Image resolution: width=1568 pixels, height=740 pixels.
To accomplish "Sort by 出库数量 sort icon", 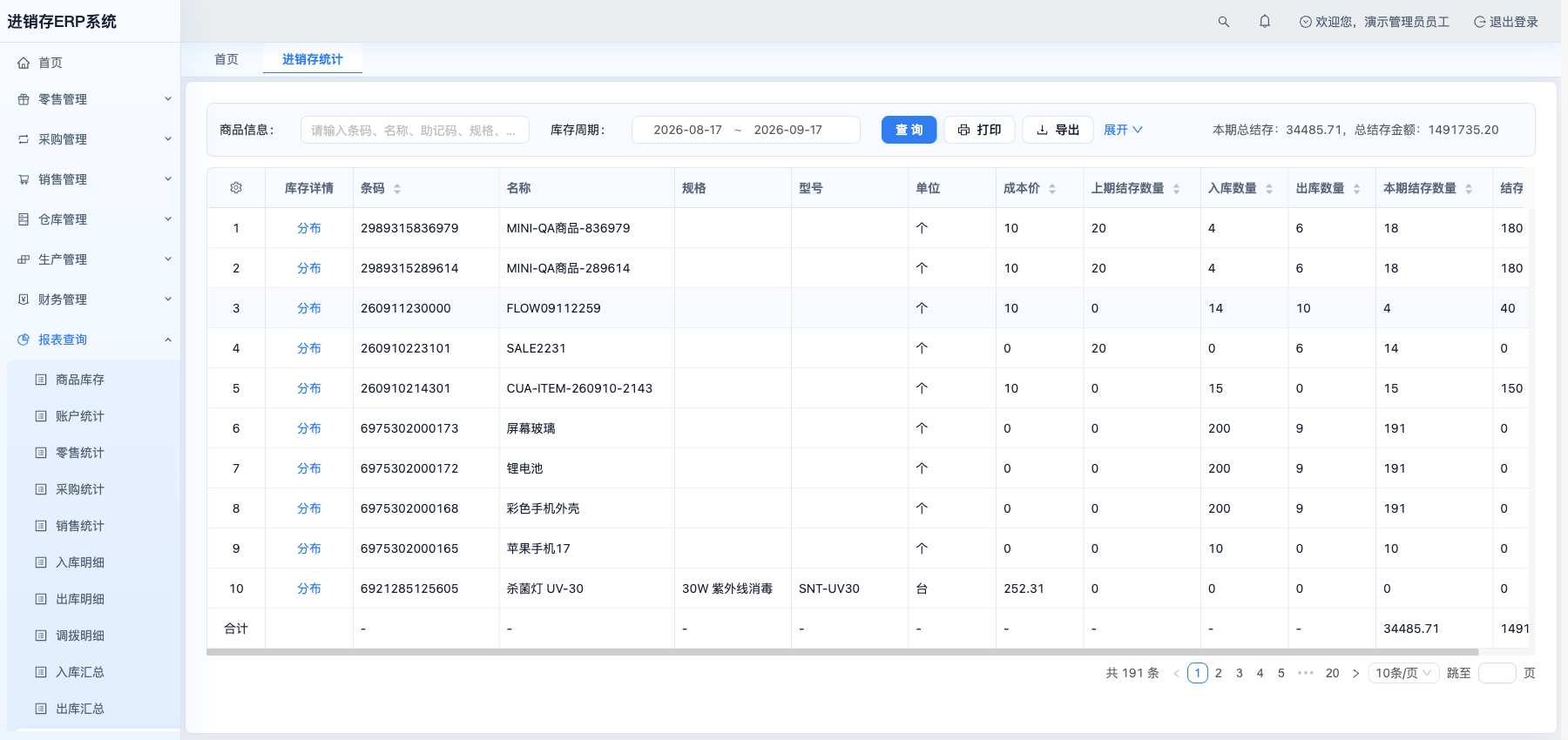I will [1356, 189].
